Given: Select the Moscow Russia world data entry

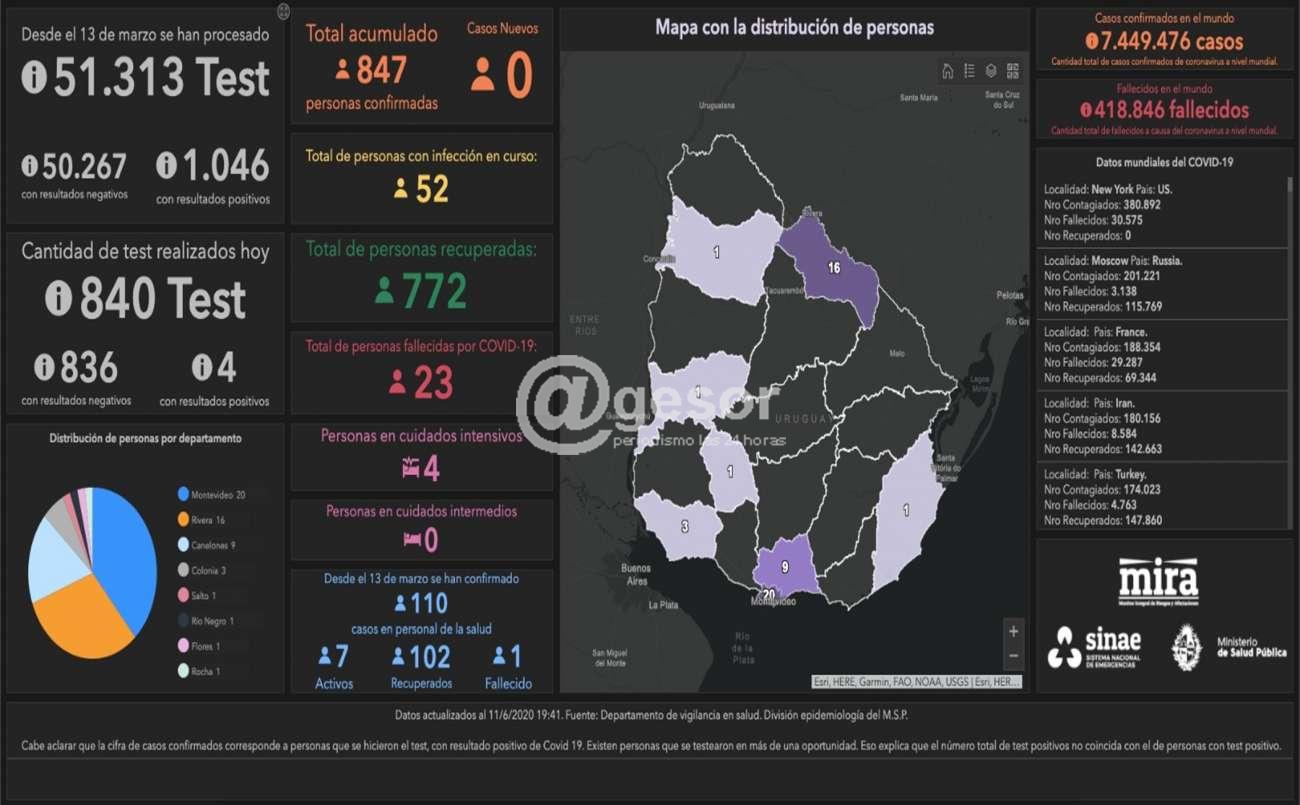Looking at the screenshot, I should 1160,283.
